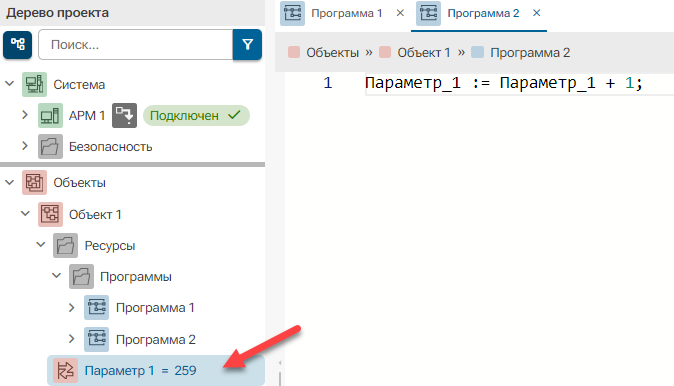
Task: Click the Программа 1 tab icon
Action: [x=293, y=13]
